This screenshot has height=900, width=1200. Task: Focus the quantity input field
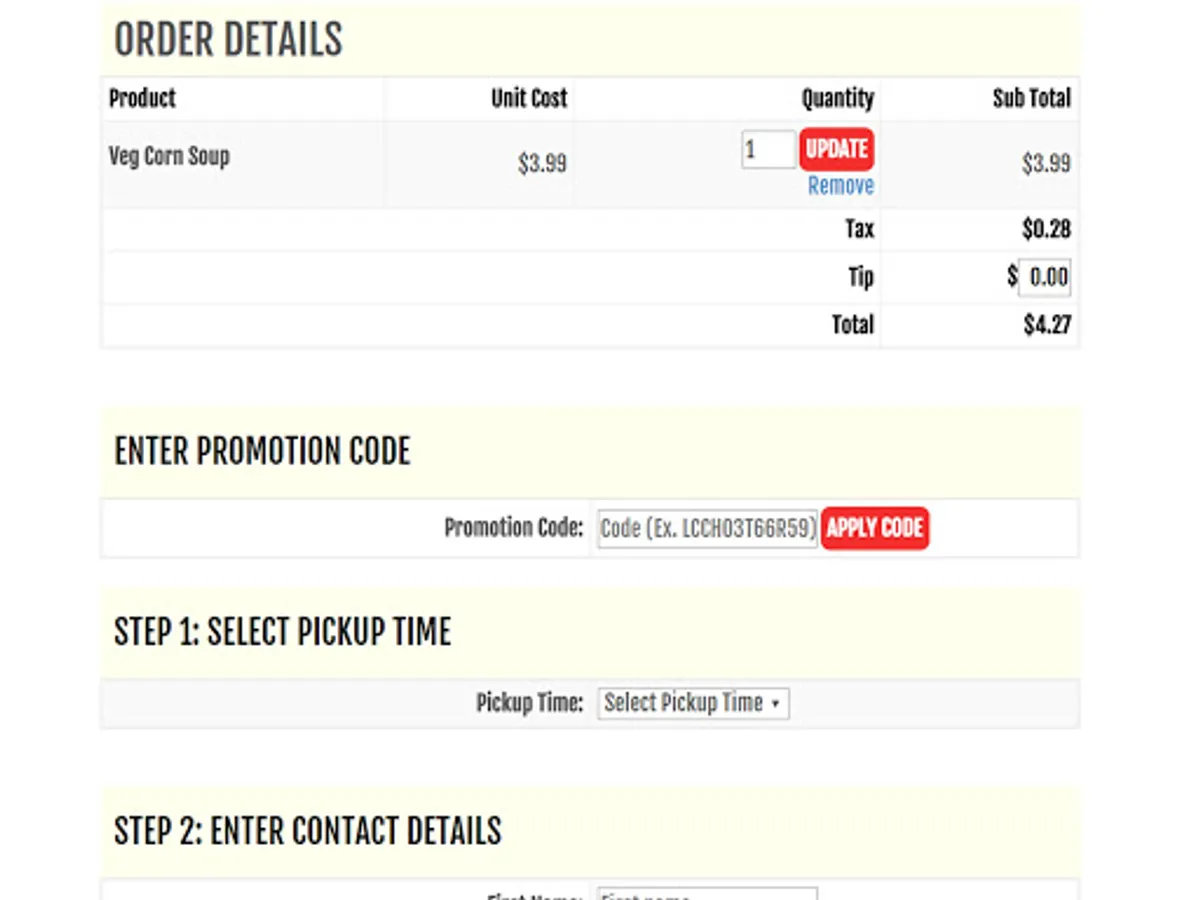767,150
